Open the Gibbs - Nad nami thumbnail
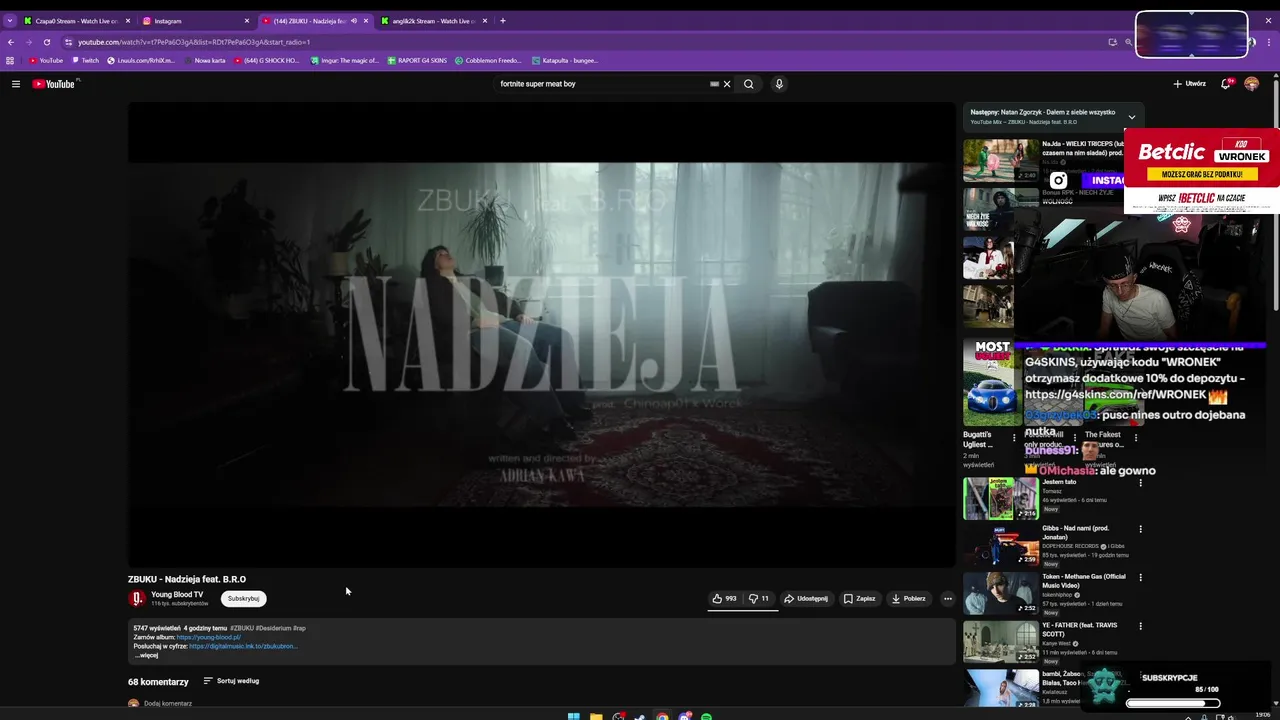The height and width of the screenshot is (720, 1280). [x=1000, y=545]
